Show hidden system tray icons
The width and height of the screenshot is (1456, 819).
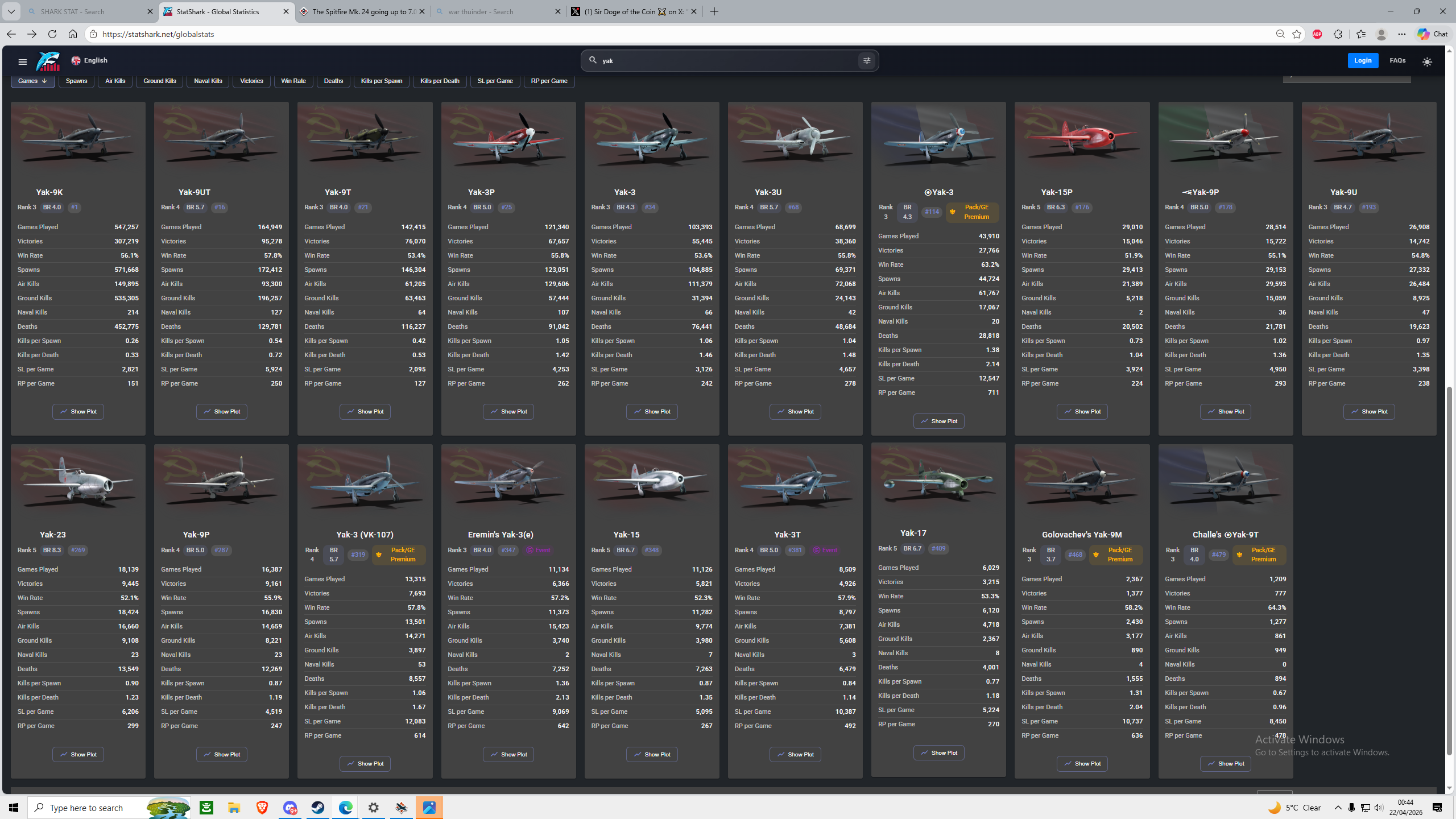pos(1338,808)
